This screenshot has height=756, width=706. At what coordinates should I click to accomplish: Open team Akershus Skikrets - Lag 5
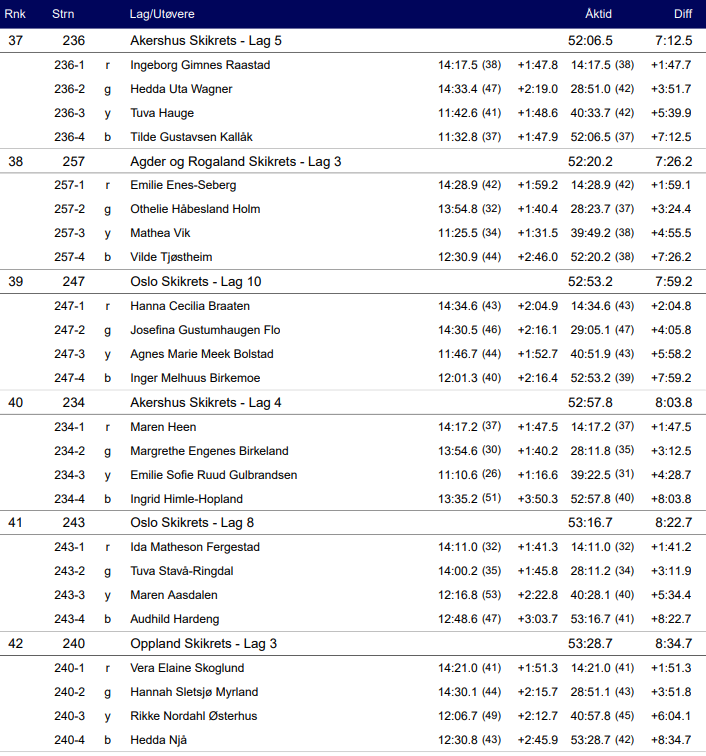click(206, 41)
